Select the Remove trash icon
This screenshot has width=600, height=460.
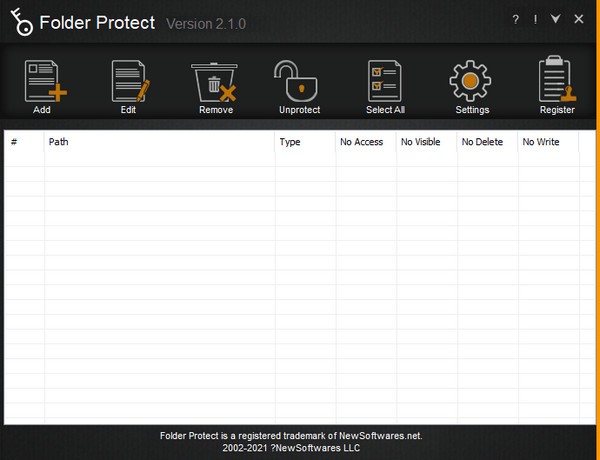215,82
